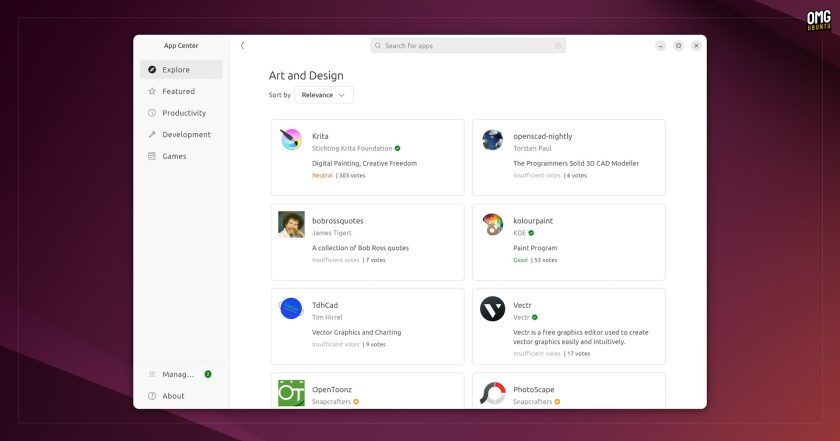Click the green updates badge beside Manage
Image resolution: width=840 pixels, height=441 pixels.
(x=208, y=374)
